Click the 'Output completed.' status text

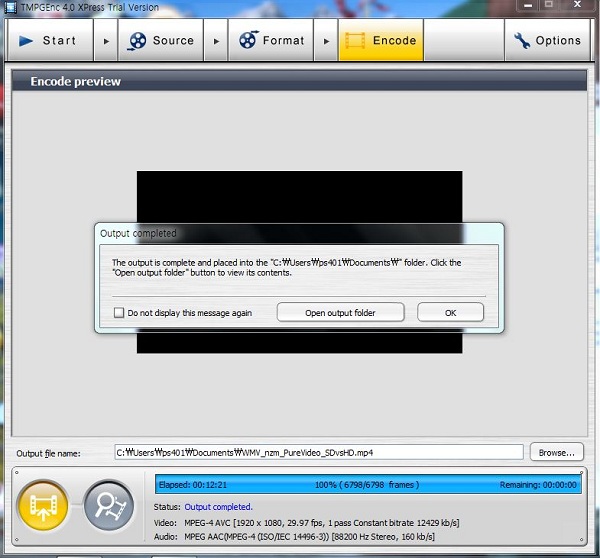[218, 507]
